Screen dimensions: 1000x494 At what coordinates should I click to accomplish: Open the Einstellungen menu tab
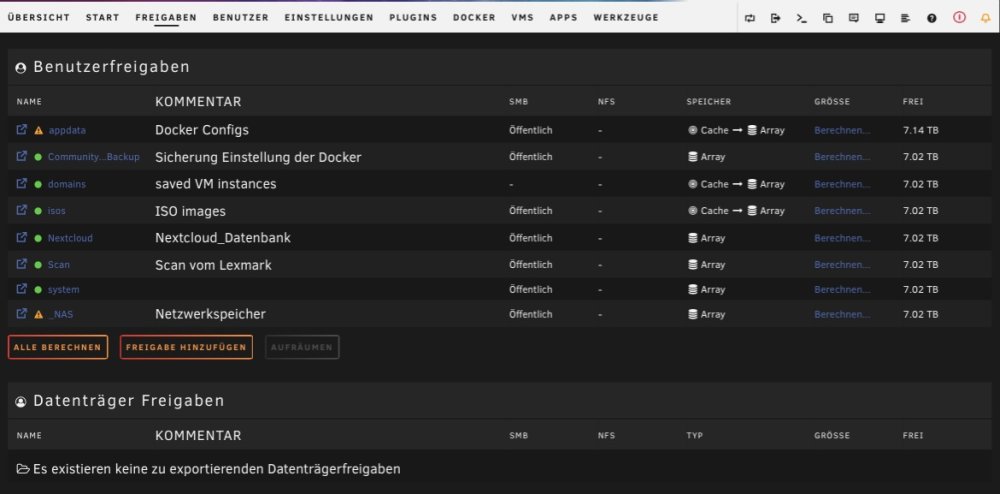click(329, 17)
